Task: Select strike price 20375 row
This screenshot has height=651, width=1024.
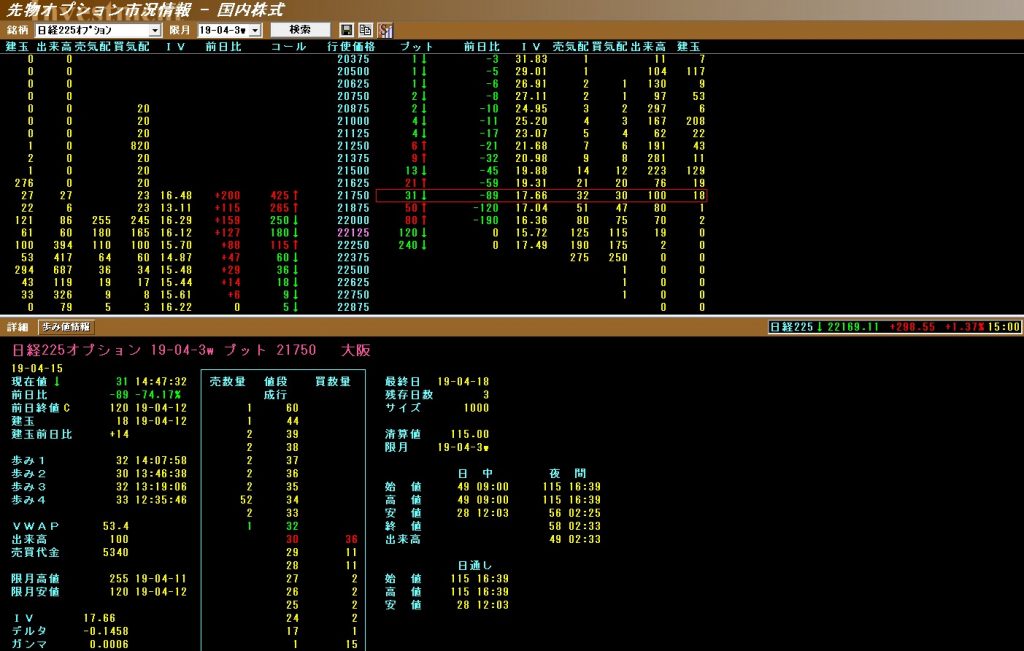Action: [353, 59]
